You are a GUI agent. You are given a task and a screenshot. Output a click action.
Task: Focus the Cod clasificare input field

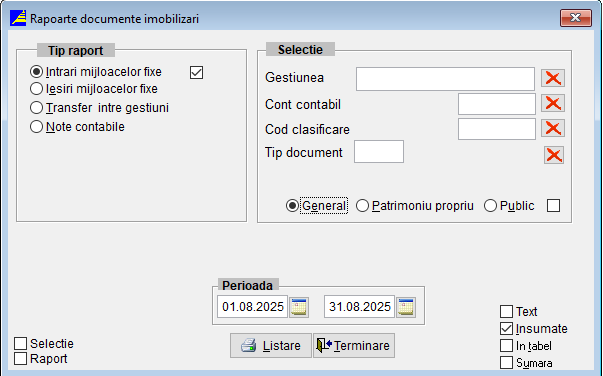[497, 129]
